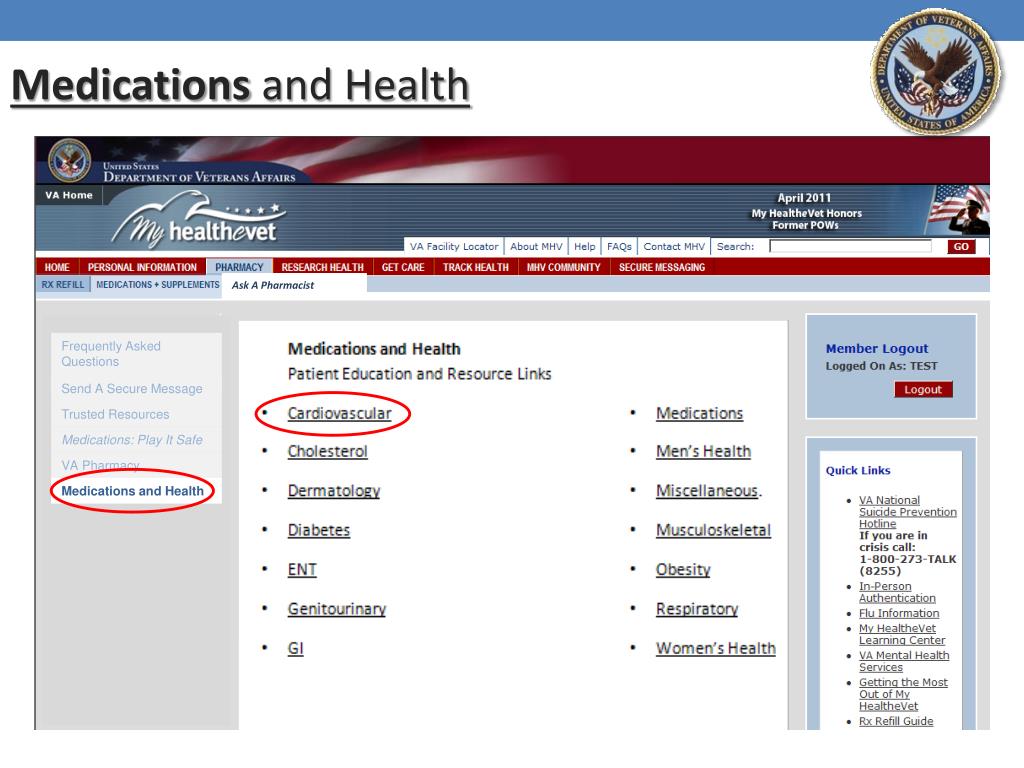Click the saluting soldier flag image
The image size is (1024, 768).
click(x=959, y=210)
